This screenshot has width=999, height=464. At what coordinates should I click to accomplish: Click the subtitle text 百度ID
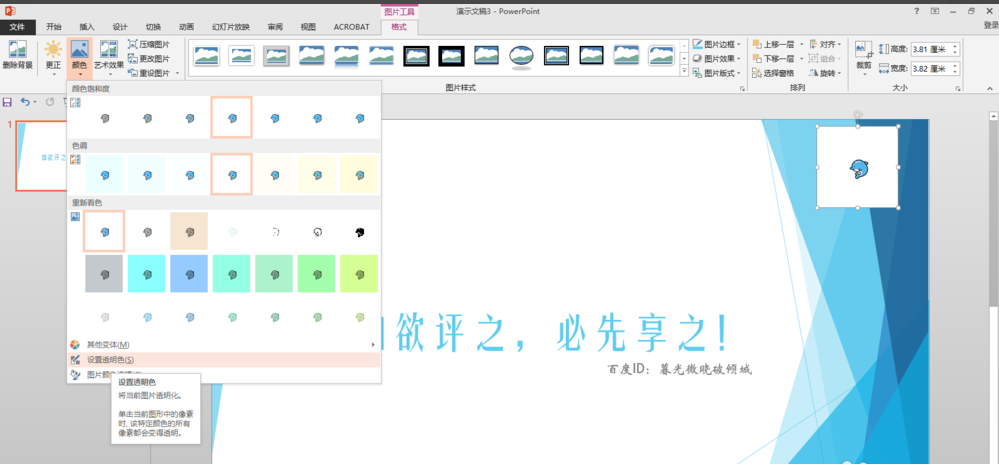[624, 369]
